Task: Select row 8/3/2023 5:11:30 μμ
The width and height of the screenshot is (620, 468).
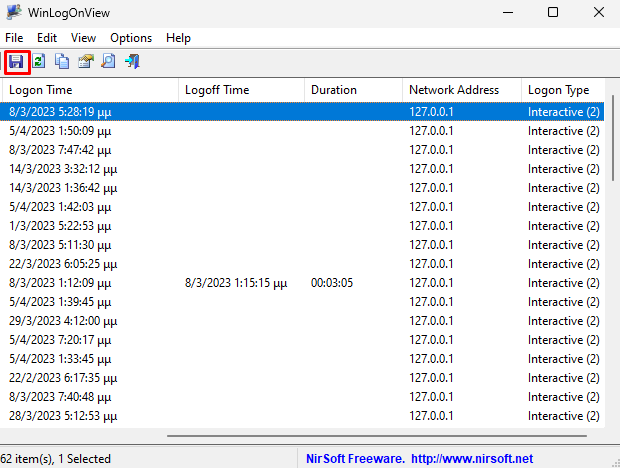Action: (x=302, y=245)
